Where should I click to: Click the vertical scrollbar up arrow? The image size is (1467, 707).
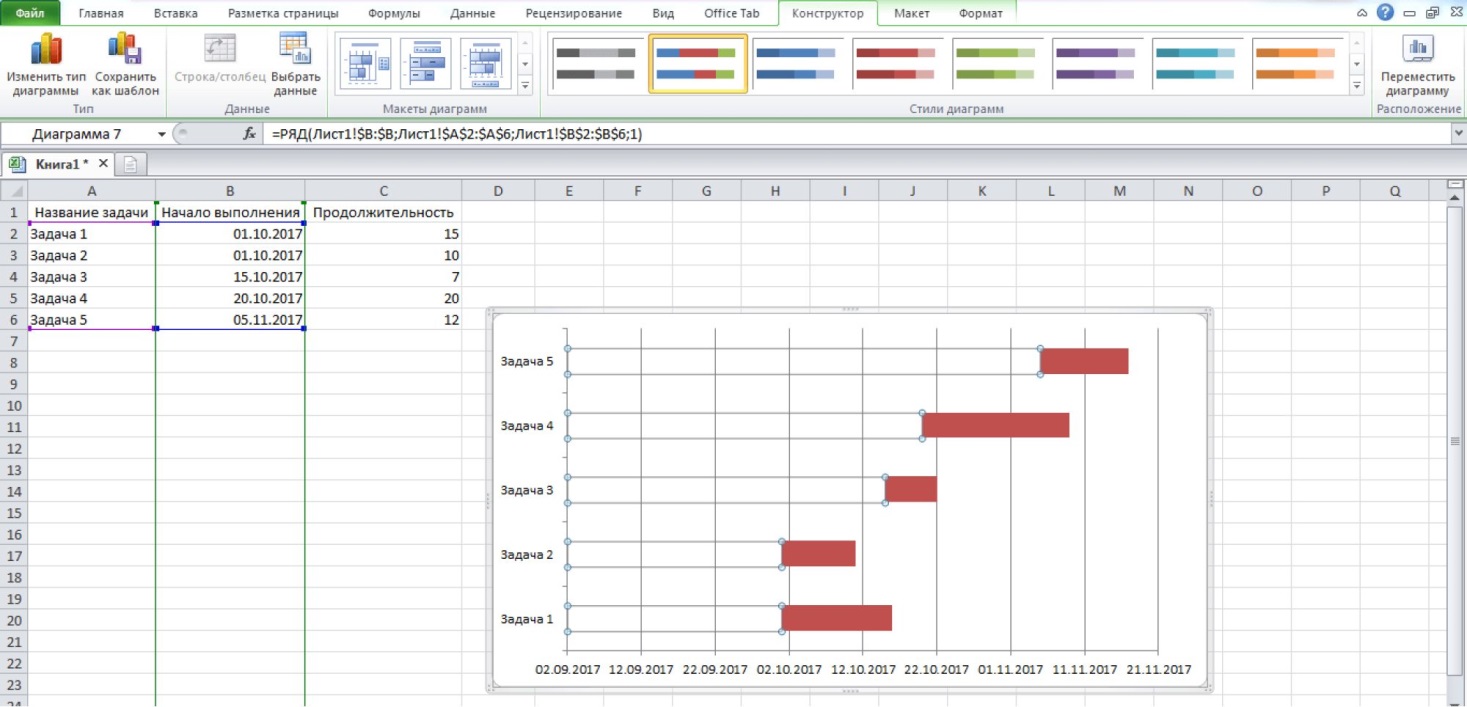(1456, 197)
